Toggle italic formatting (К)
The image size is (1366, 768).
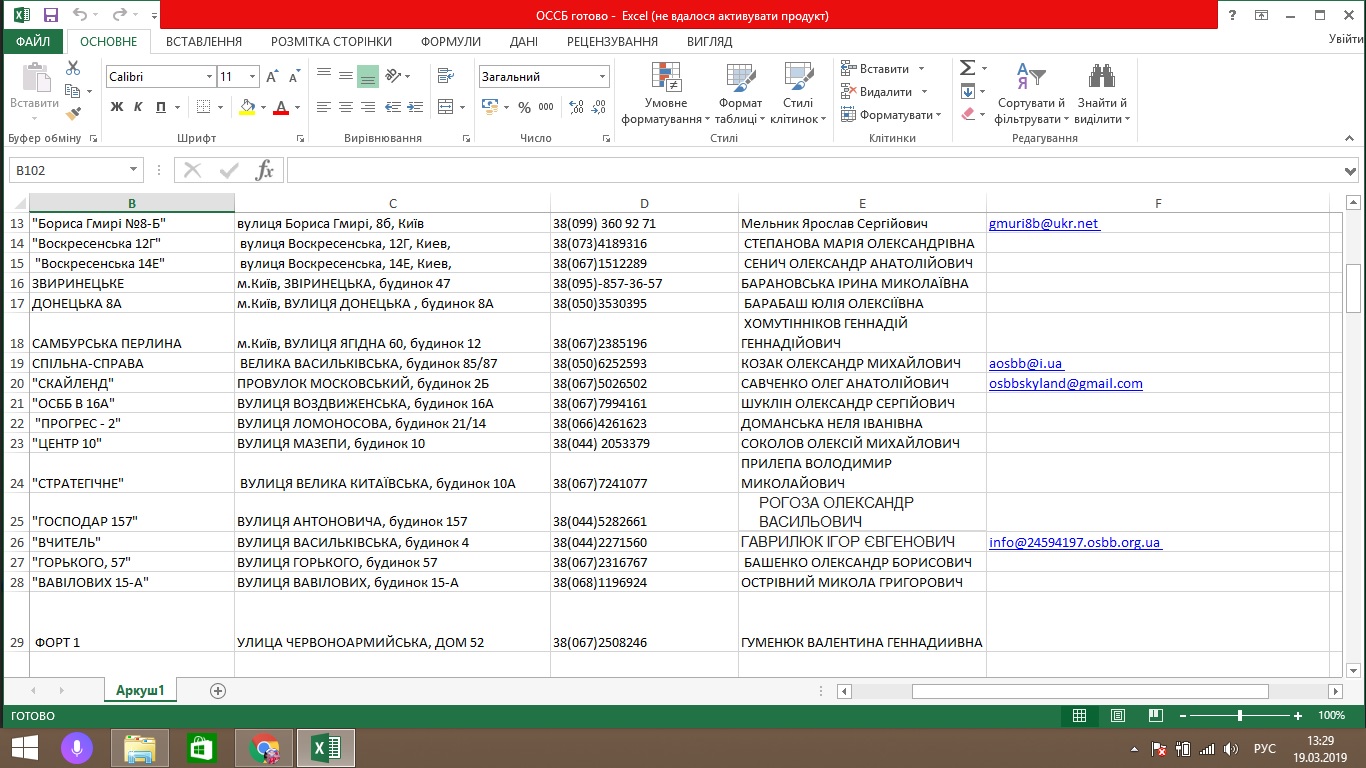tap(138, 107)
